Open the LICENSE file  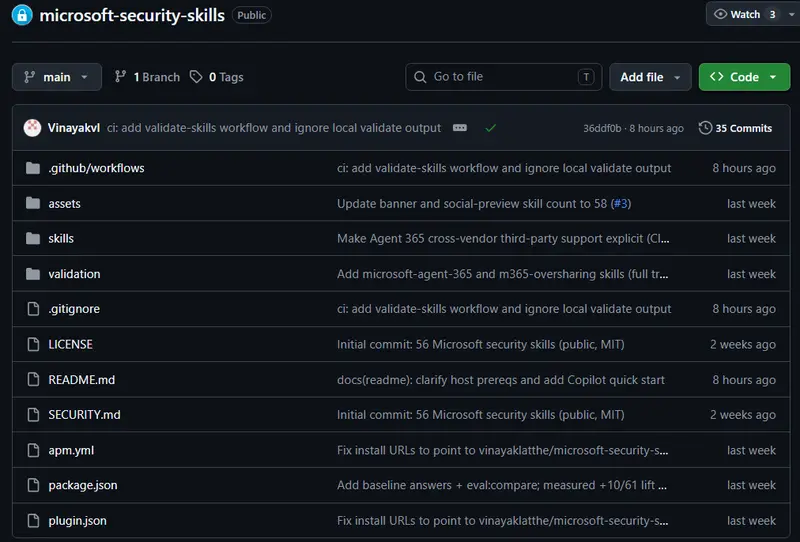(70, 344)
